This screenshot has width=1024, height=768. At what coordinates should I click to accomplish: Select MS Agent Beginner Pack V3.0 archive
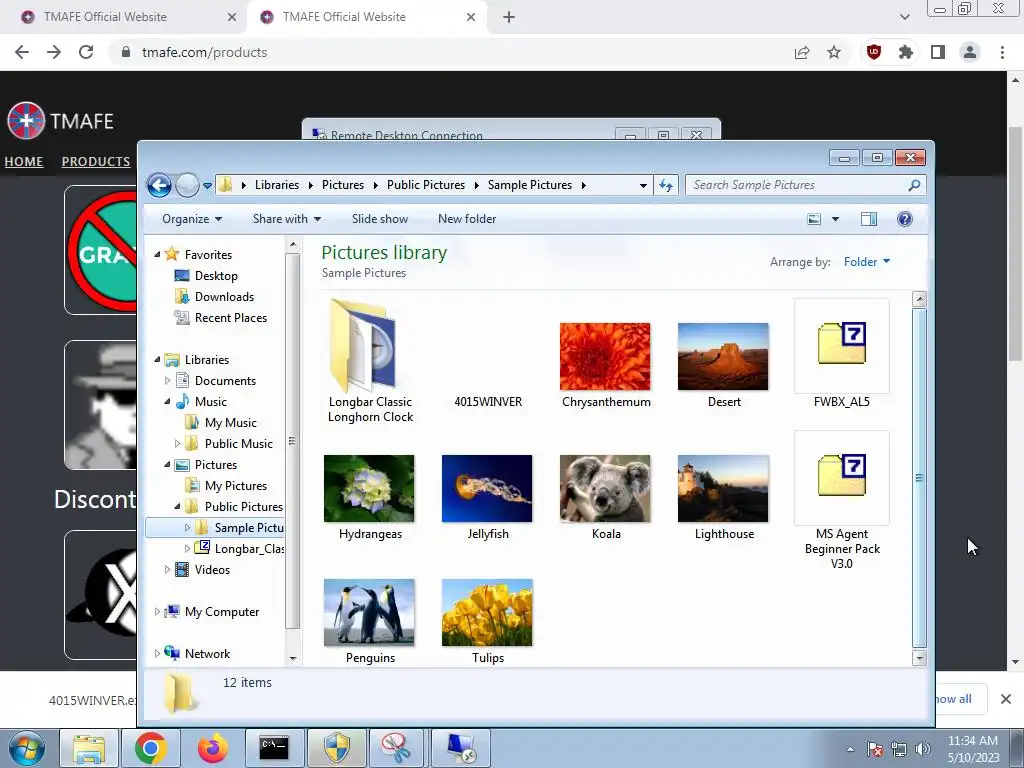pos(842,501)
